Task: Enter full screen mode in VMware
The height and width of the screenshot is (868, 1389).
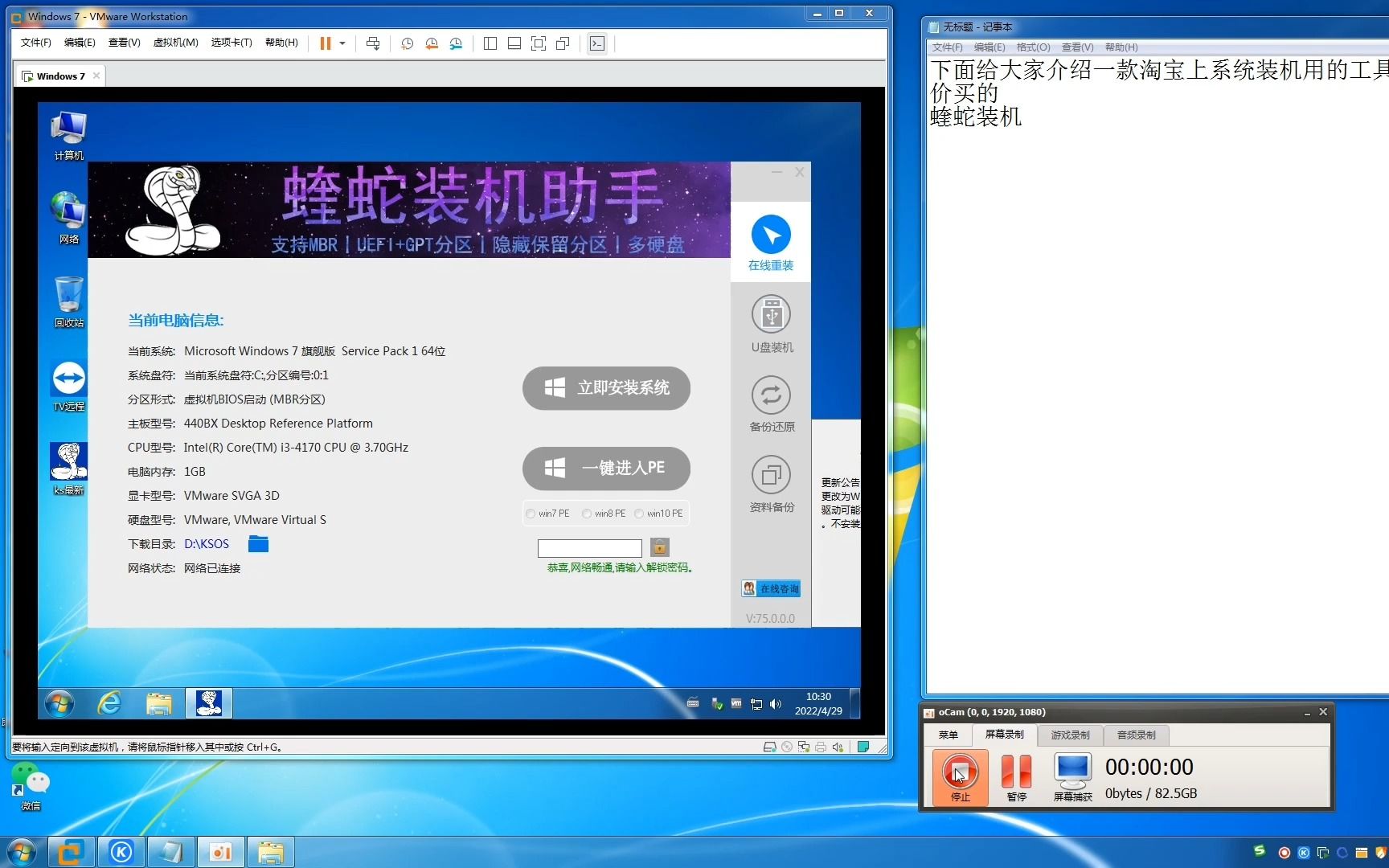Action: [x=539, y=43]
